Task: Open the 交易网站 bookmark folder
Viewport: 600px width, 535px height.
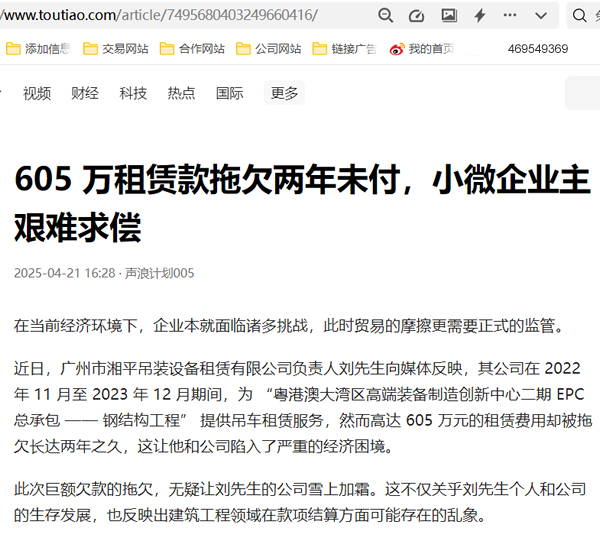Action: tap(116, 49)
